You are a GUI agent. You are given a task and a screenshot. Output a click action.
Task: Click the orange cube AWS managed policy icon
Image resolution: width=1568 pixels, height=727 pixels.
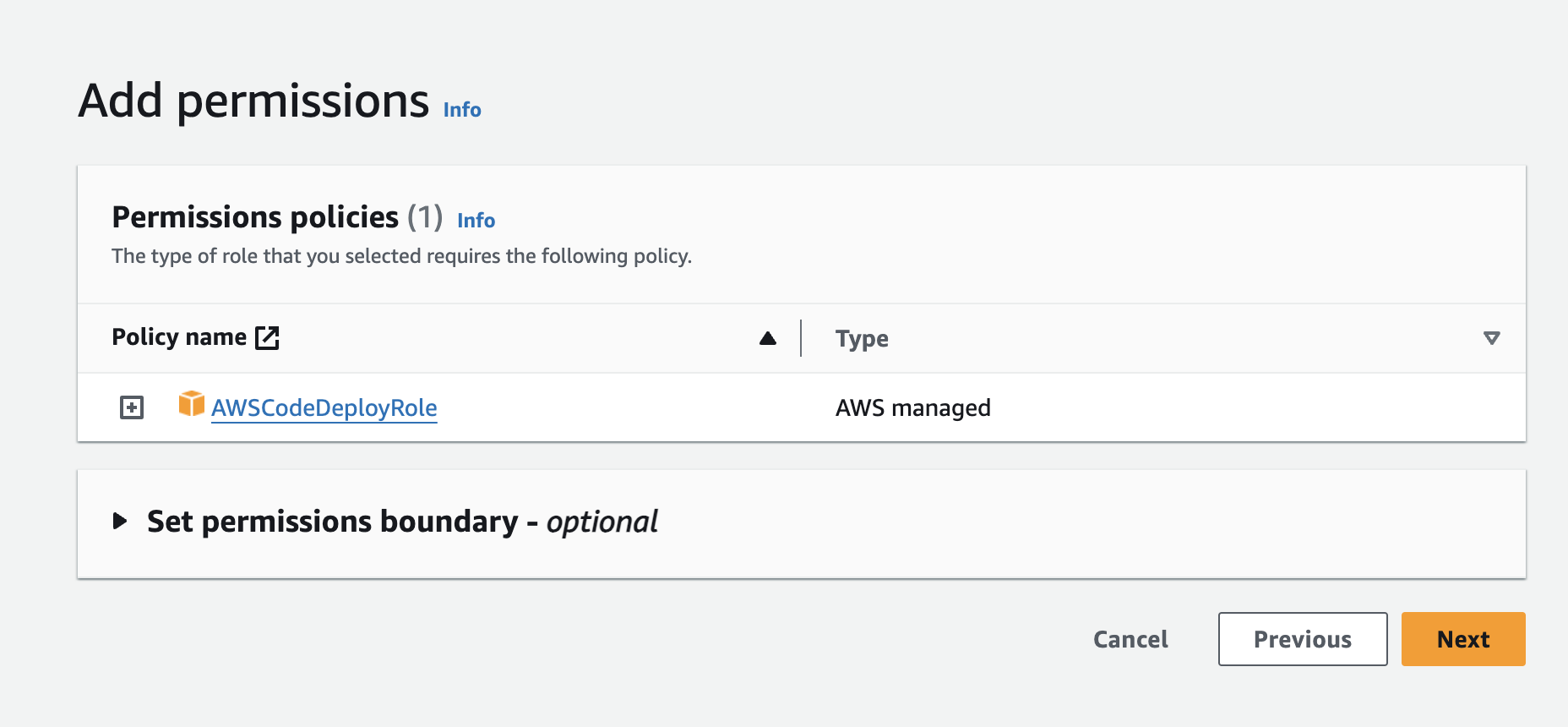coord(192,404)
